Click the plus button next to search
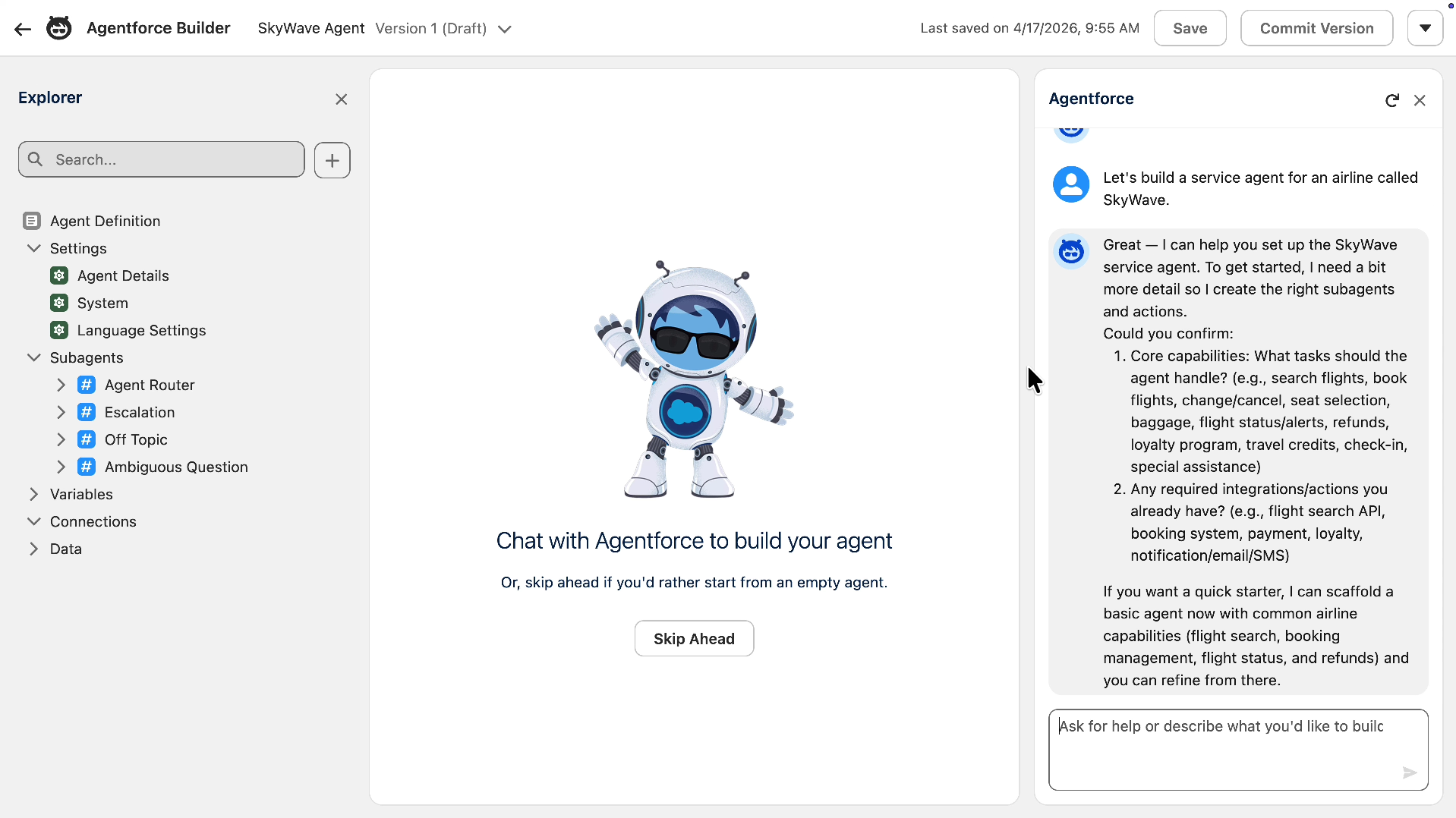This screenshot has width=1456, height=818. coord(332,160)
